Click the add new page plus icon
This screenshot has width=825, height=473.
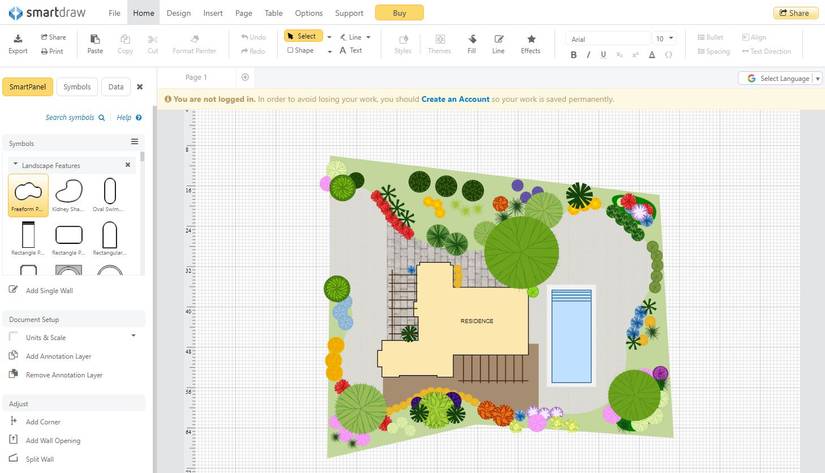point(245,77)
